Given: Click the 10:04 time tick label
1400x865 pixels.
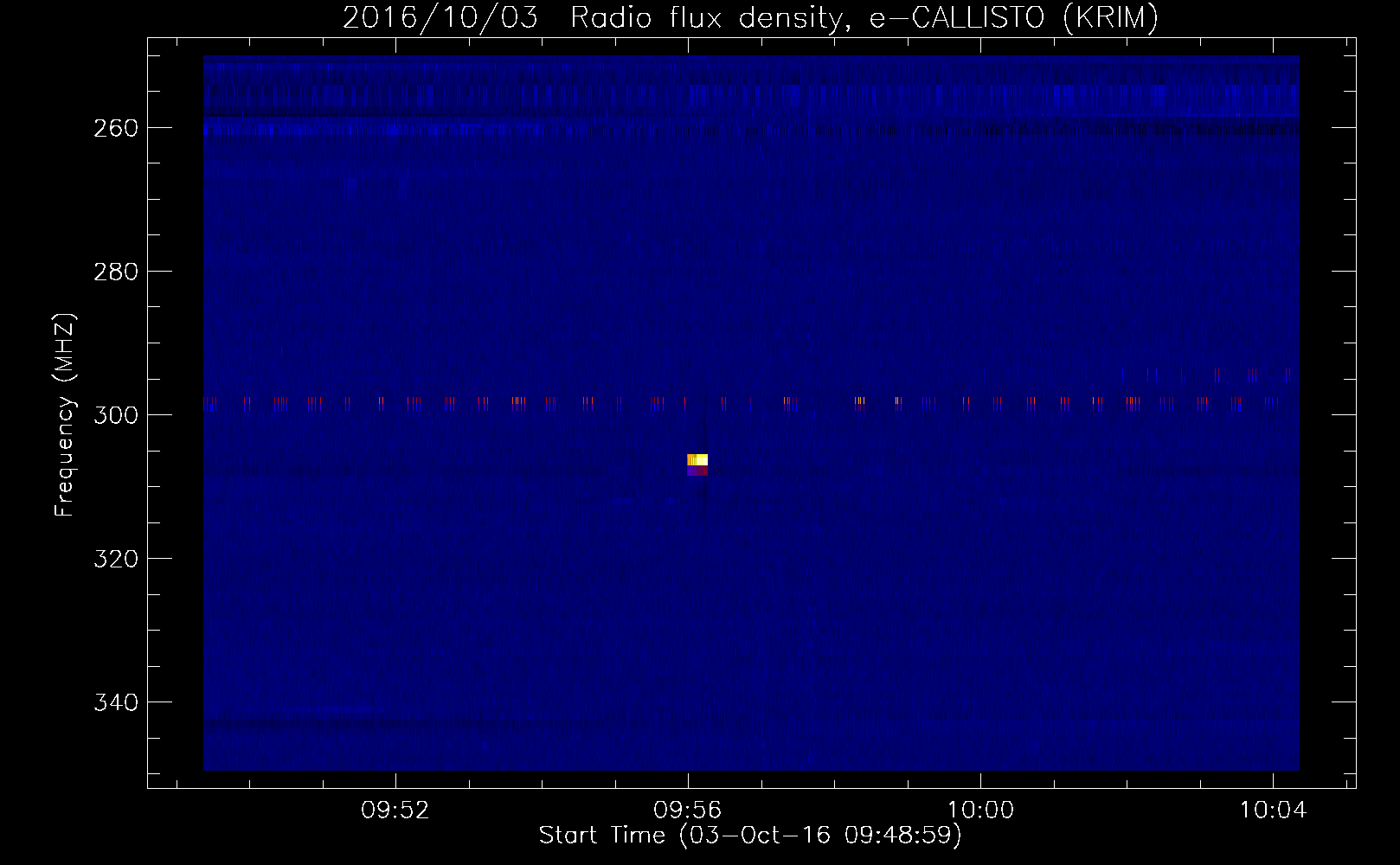Looking at the screenshot, I should [1273, 811].
